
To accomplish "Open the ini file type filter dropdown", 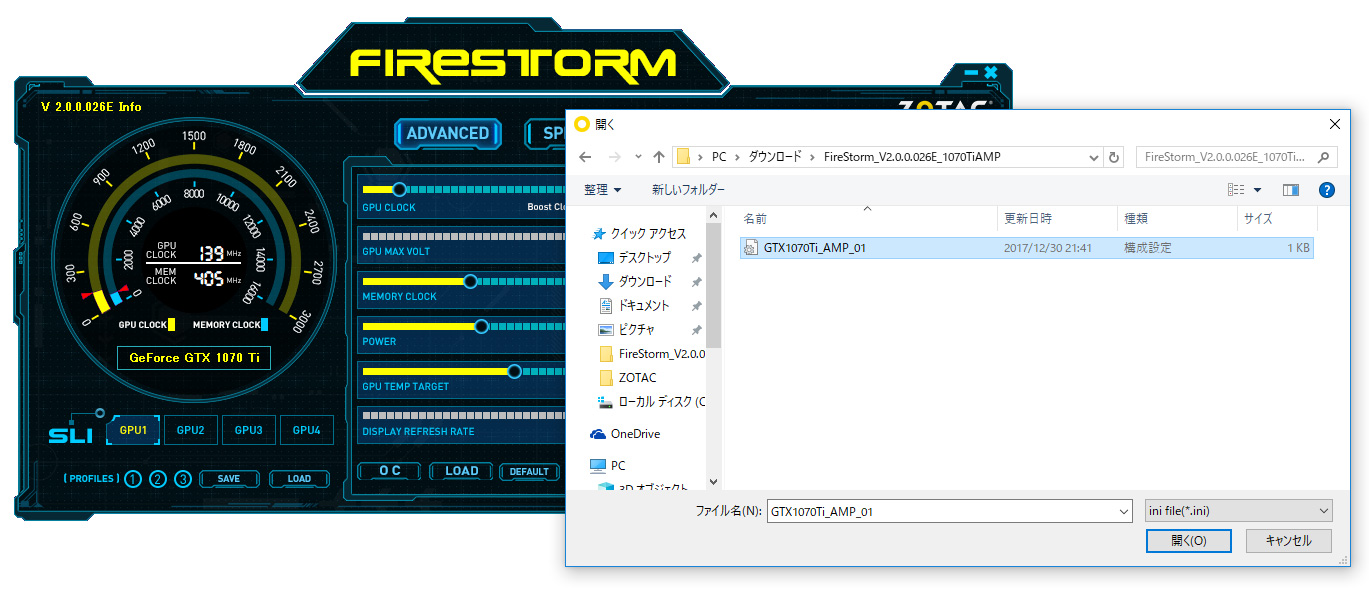I will [1239, 511].
